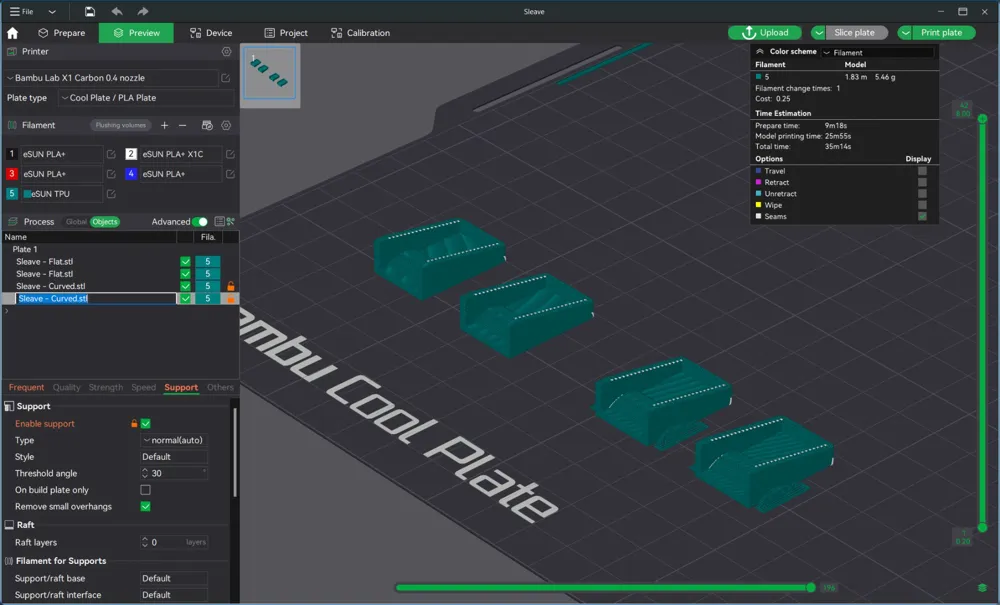Image resolution: width=1000 pixels, height=605 pixels.
Task: Collapse the legend panel with the chevron icon
Action: [760, 52]
